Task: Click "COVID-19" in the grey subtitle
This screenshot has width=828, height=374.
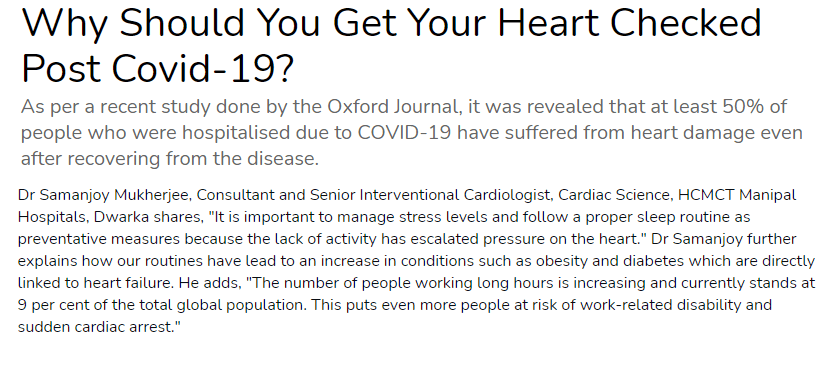Action: [x=404, y=133]
